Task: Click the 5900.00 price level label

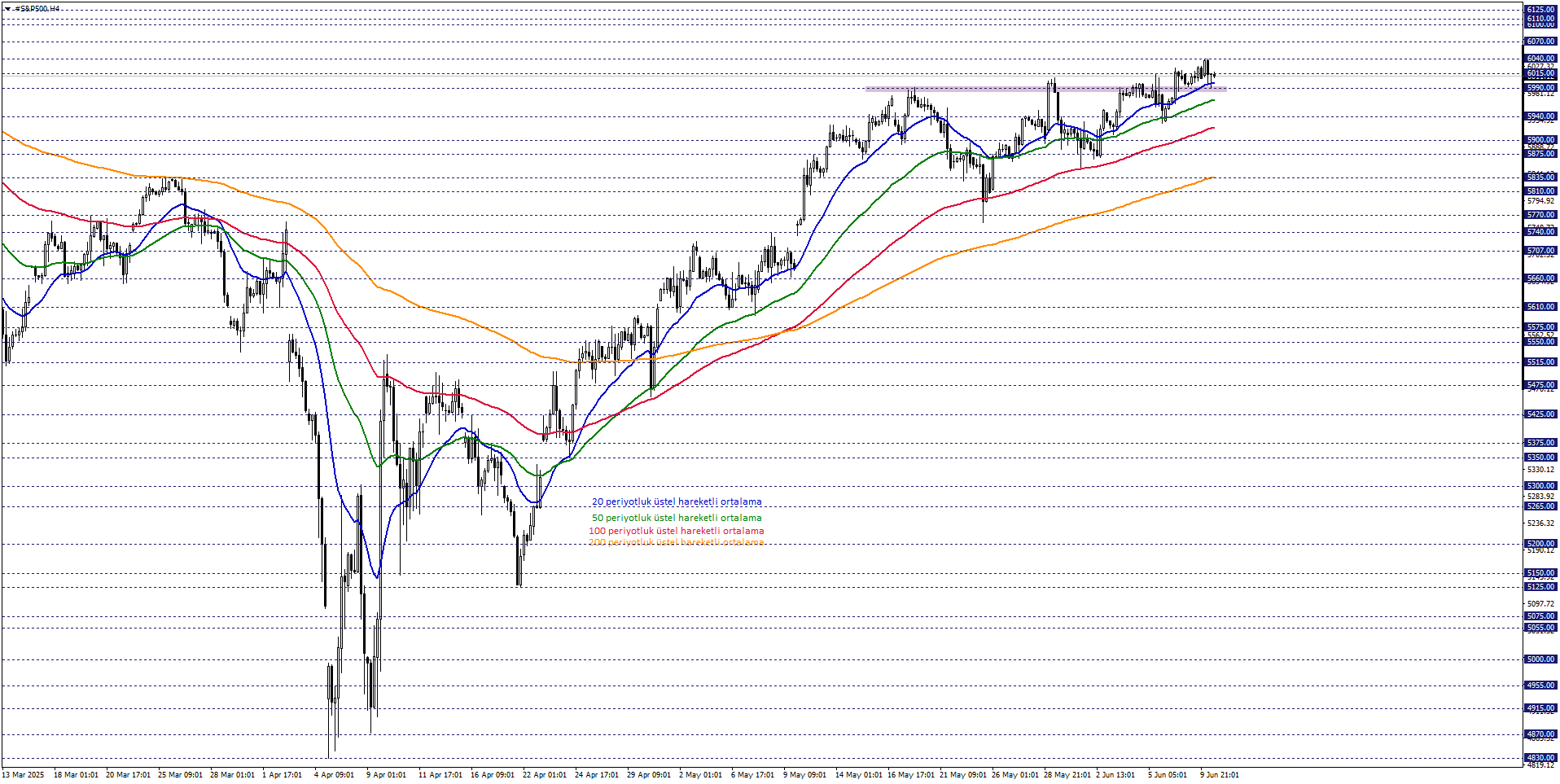Action: pos(1540,140)
